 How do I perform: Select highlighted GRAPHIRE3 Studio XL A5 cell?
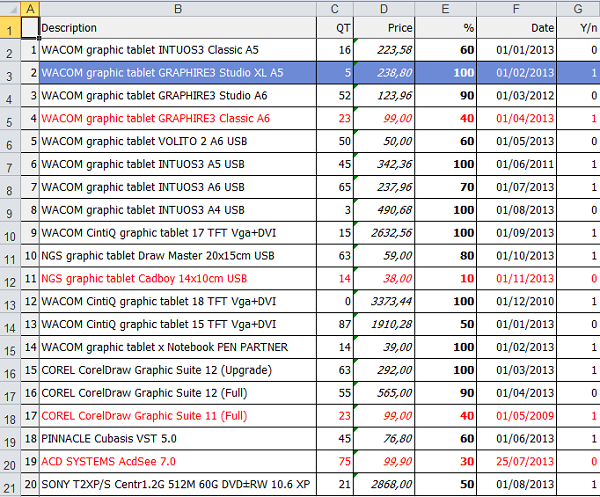177,73
